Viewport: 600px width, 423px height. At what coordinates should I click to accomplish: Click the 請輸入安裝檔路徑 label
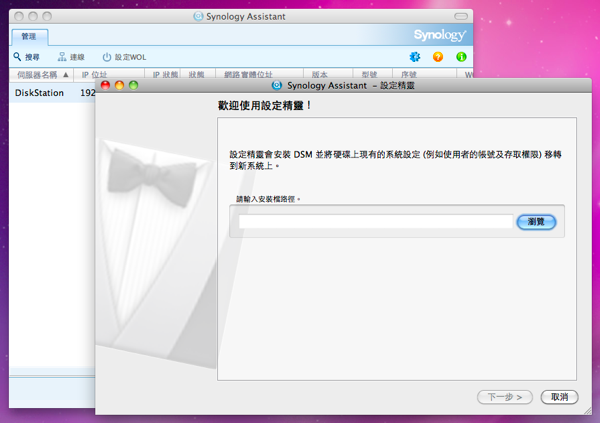point(268,199)
